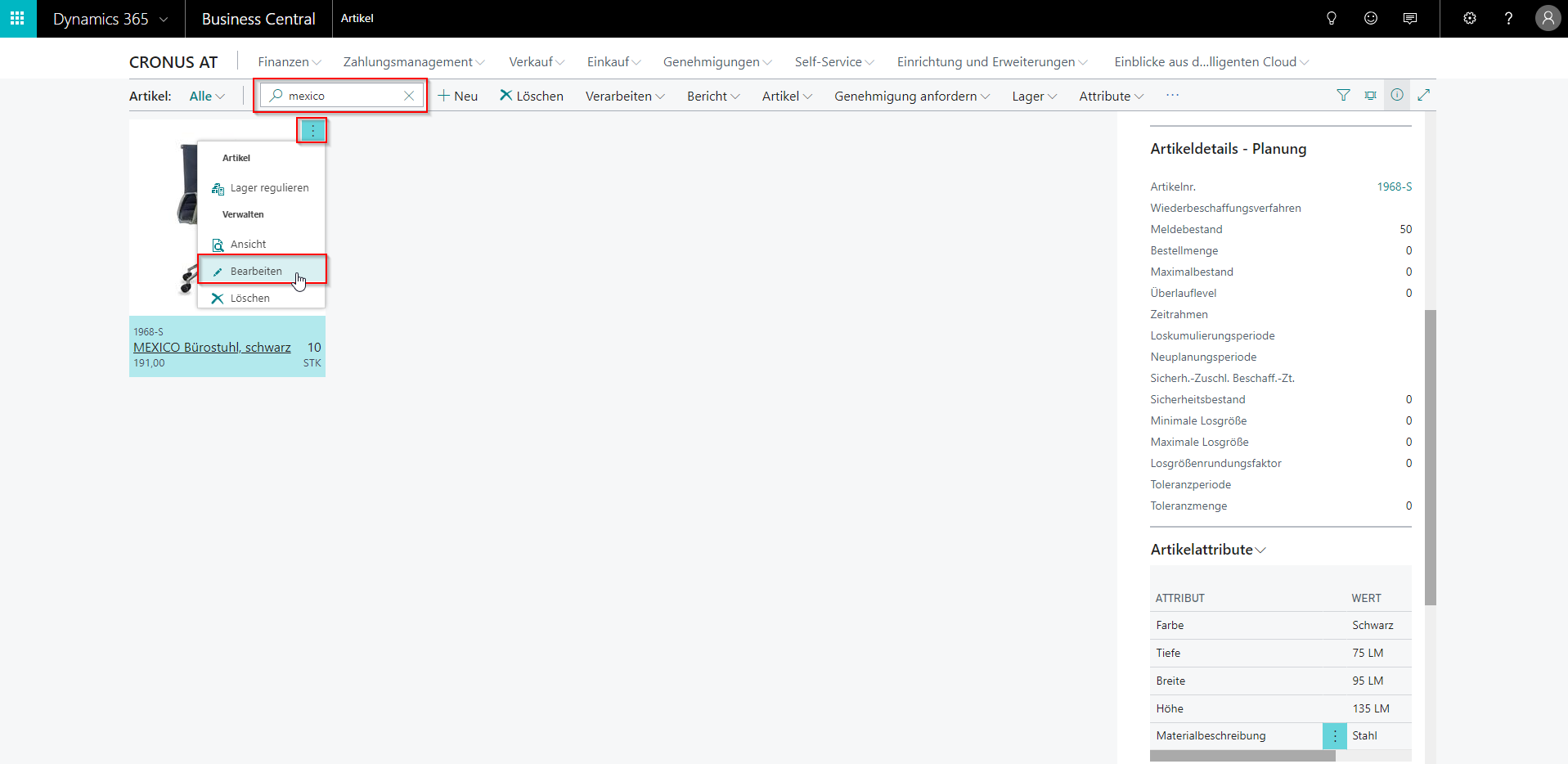Select the Höhe attribute row

coord(1281,708)
